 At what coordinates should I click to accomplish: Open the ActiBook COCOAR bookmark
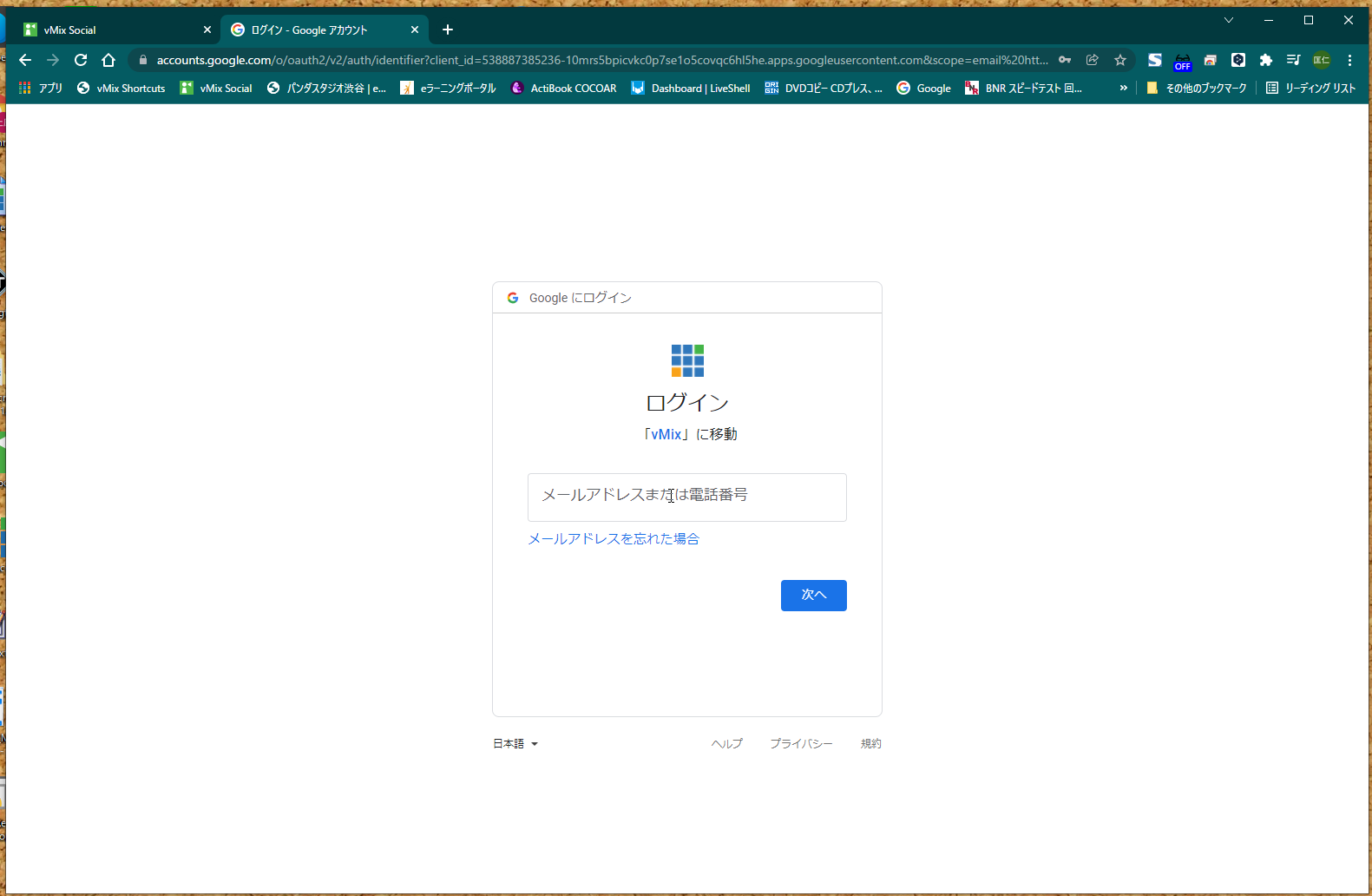[x=564, y=88]
